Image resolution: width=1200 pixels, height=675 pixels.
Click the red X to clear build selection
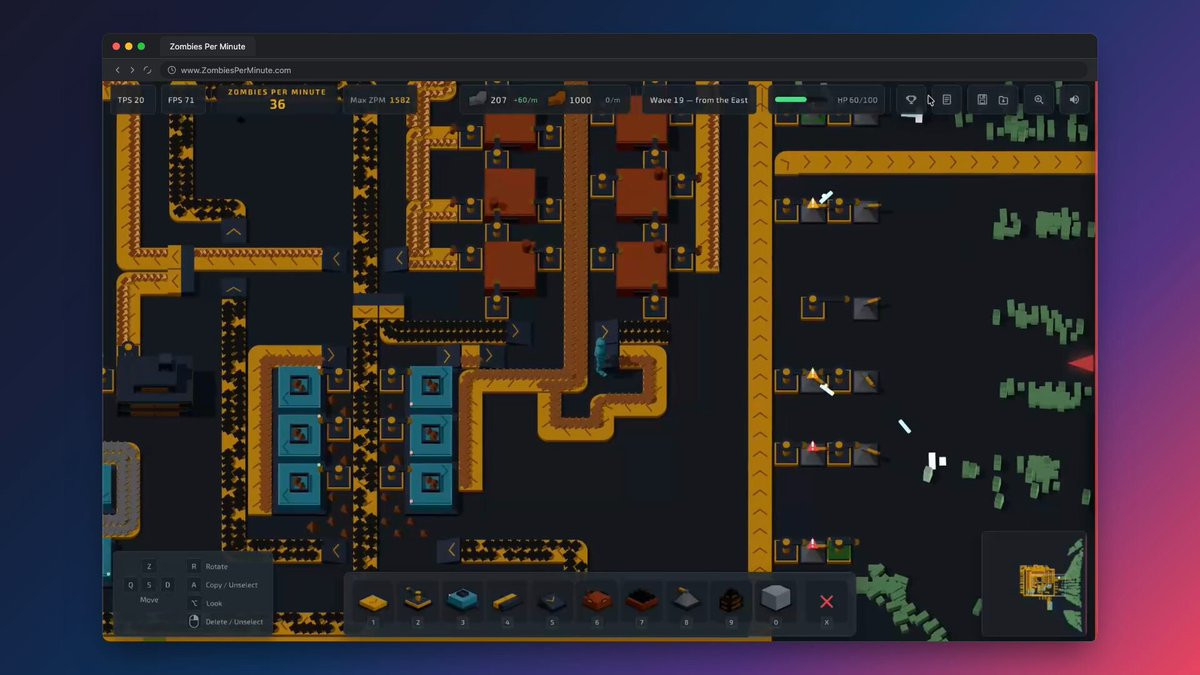(x=826, y=601)
